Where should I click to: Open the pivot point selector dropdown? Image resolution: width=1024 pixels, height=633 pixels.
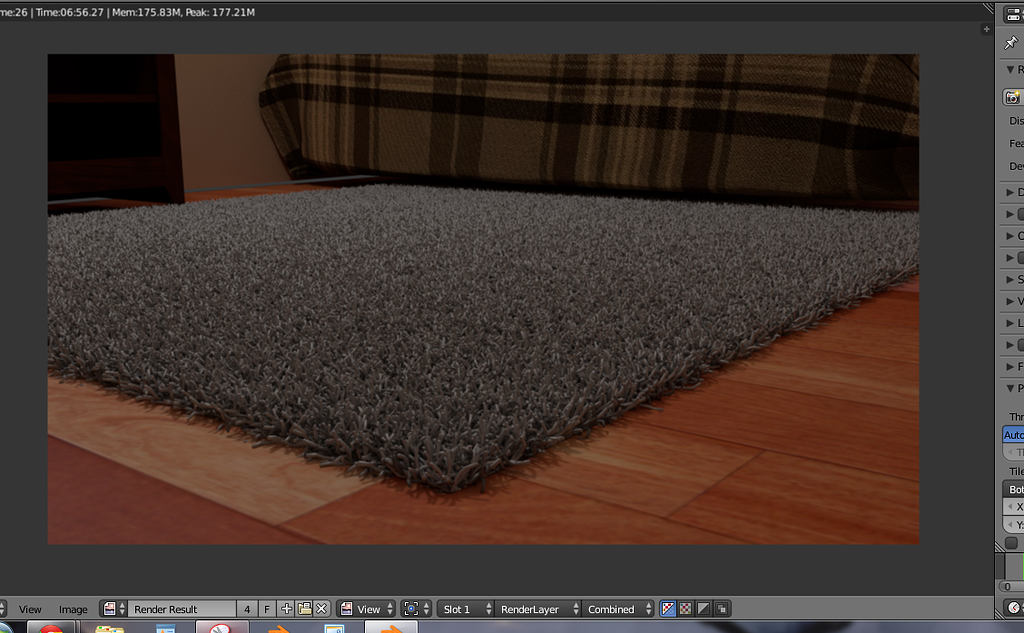416,609
